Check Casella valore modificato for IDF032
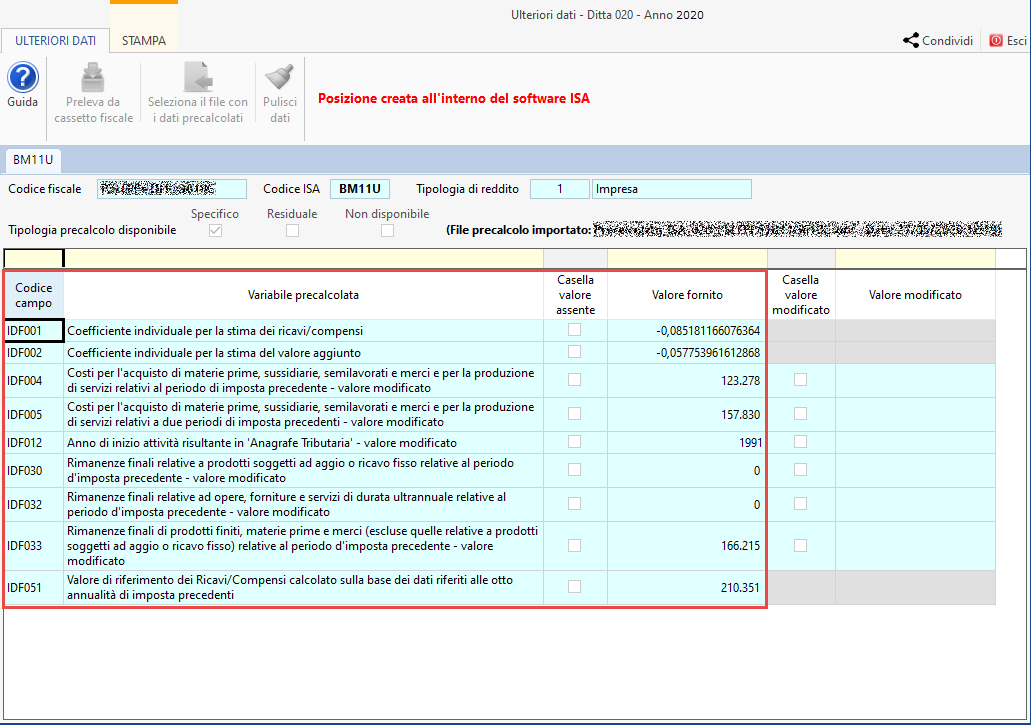This screenshot has width=1031, height=725. 800,504
